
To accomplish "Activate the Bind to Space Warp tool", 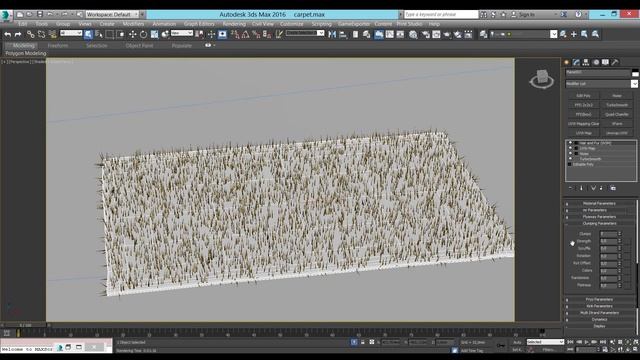I will click(x=52, y=35).
